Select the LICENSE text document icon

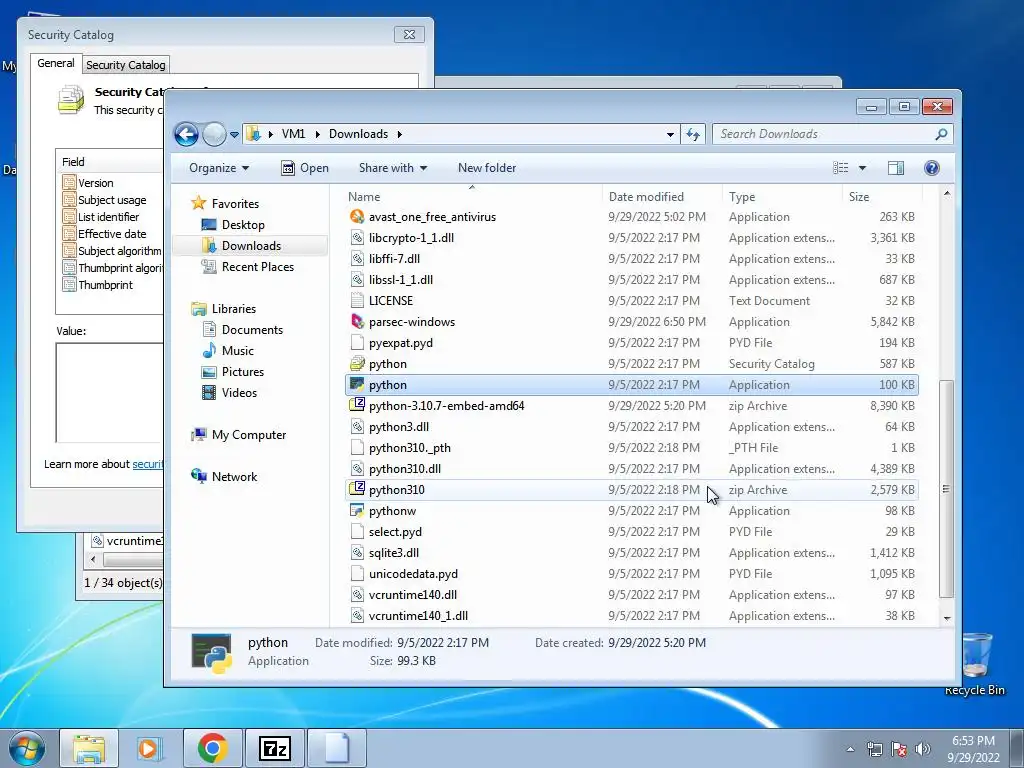[x=357, y=300]
